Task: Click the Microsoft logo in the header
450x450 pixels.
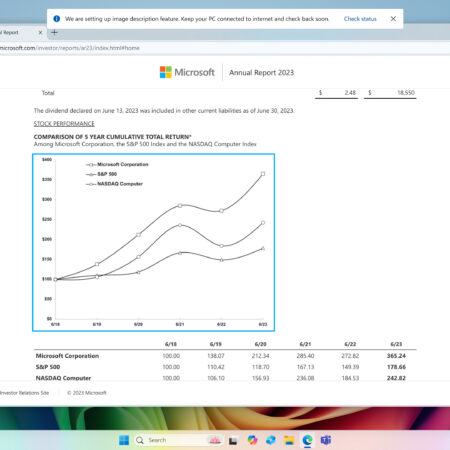Action: point(187,72)
